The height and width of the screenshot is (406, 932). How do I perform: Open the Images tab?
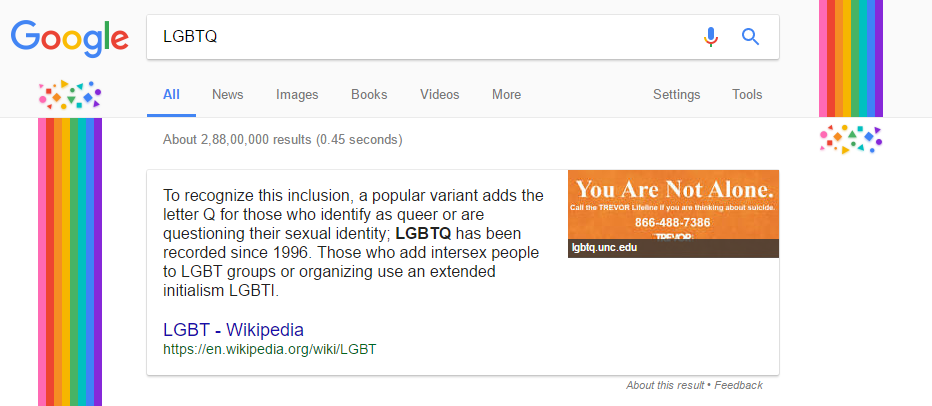pos(297,95)
